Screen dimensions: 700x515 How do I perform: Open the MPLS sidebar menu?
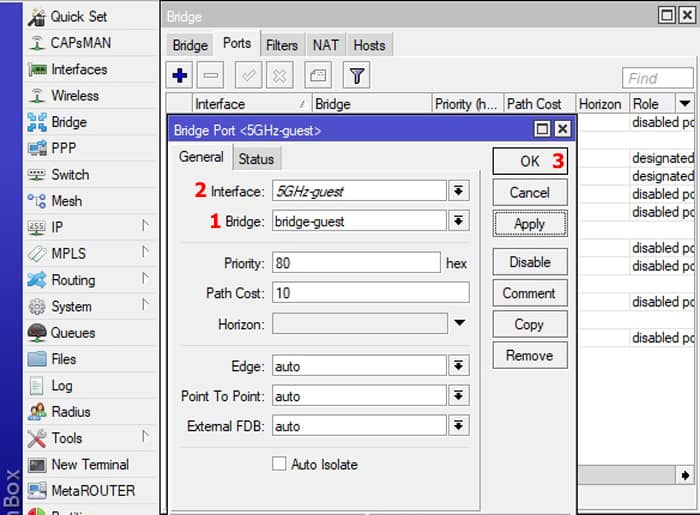91,253
